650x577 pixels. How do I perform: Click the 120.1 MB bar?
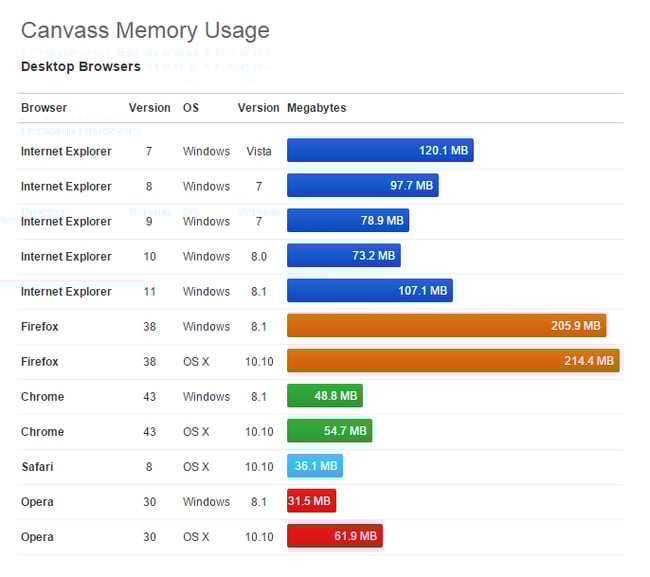[x=380, y=150]
